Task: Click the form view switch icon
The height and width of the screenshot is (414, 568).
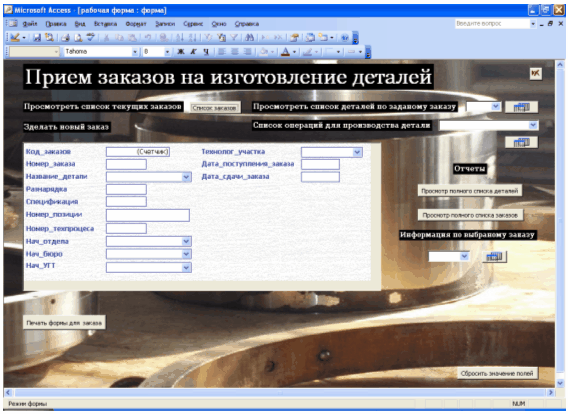Action: click(14, 37)
